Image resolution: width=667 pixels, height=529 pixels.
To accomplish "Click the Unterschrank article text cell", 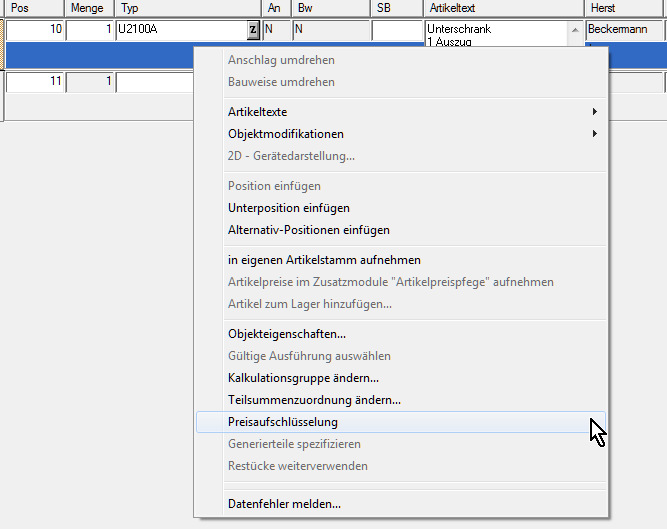I will click(x=495, y=32).
